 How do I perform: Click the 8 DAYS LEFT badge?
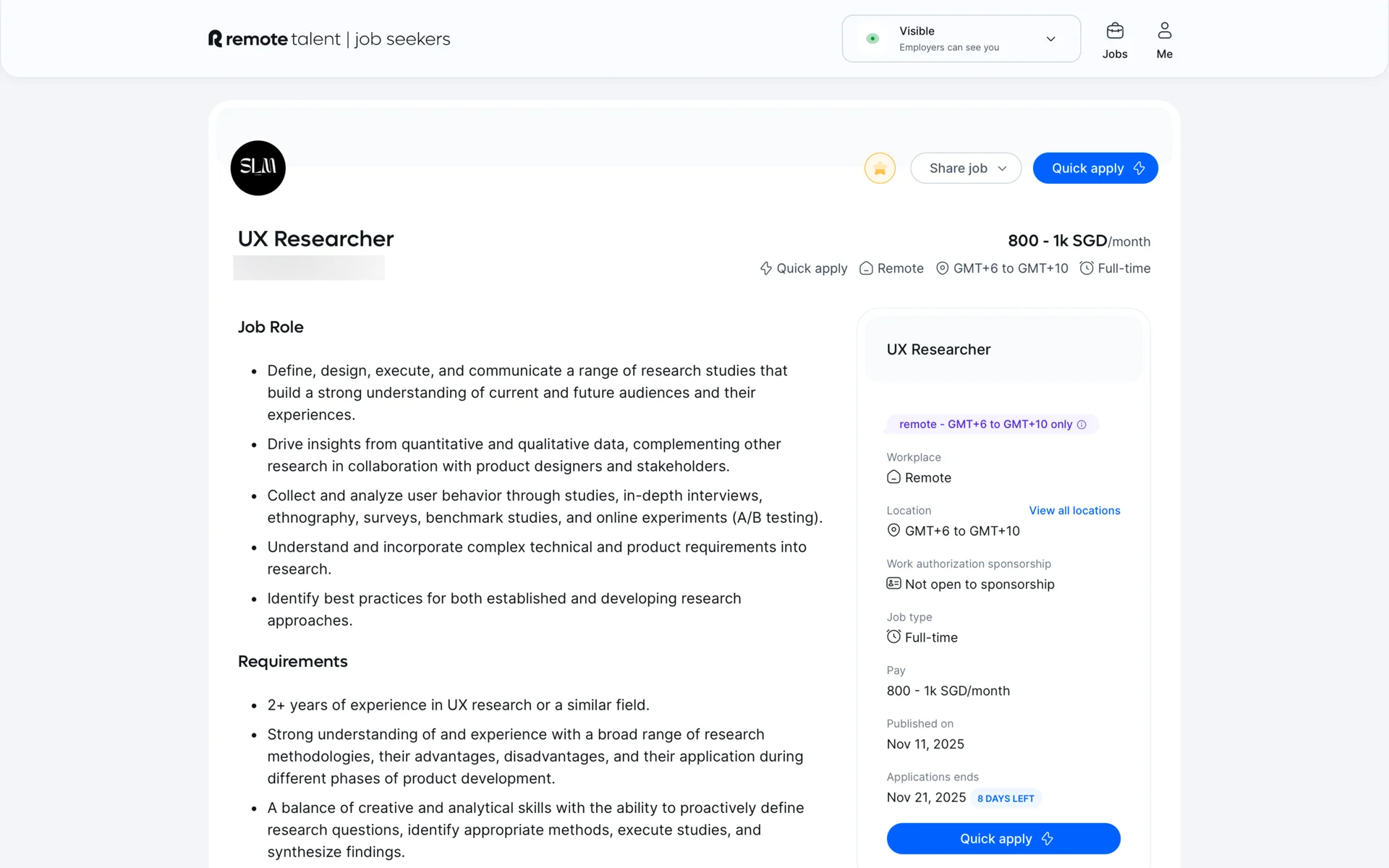tap(1006, 799)
